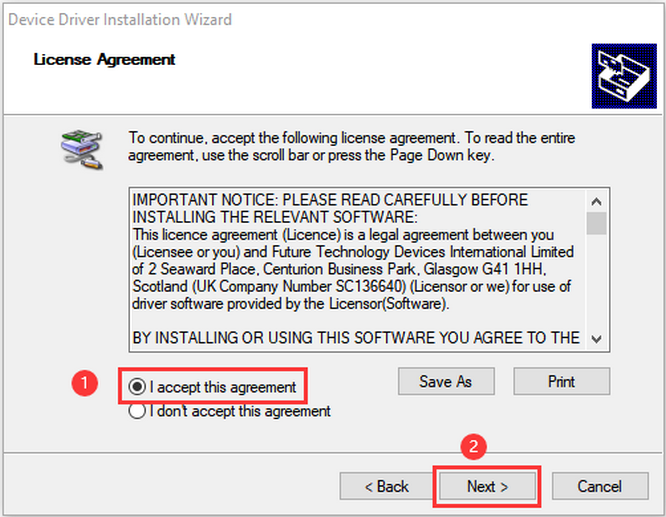Click the "BY INSTALLING OR USING THIS SOFTWARE" line
Image resolution: width=666 pixels, height=517 pixels.
356,338
